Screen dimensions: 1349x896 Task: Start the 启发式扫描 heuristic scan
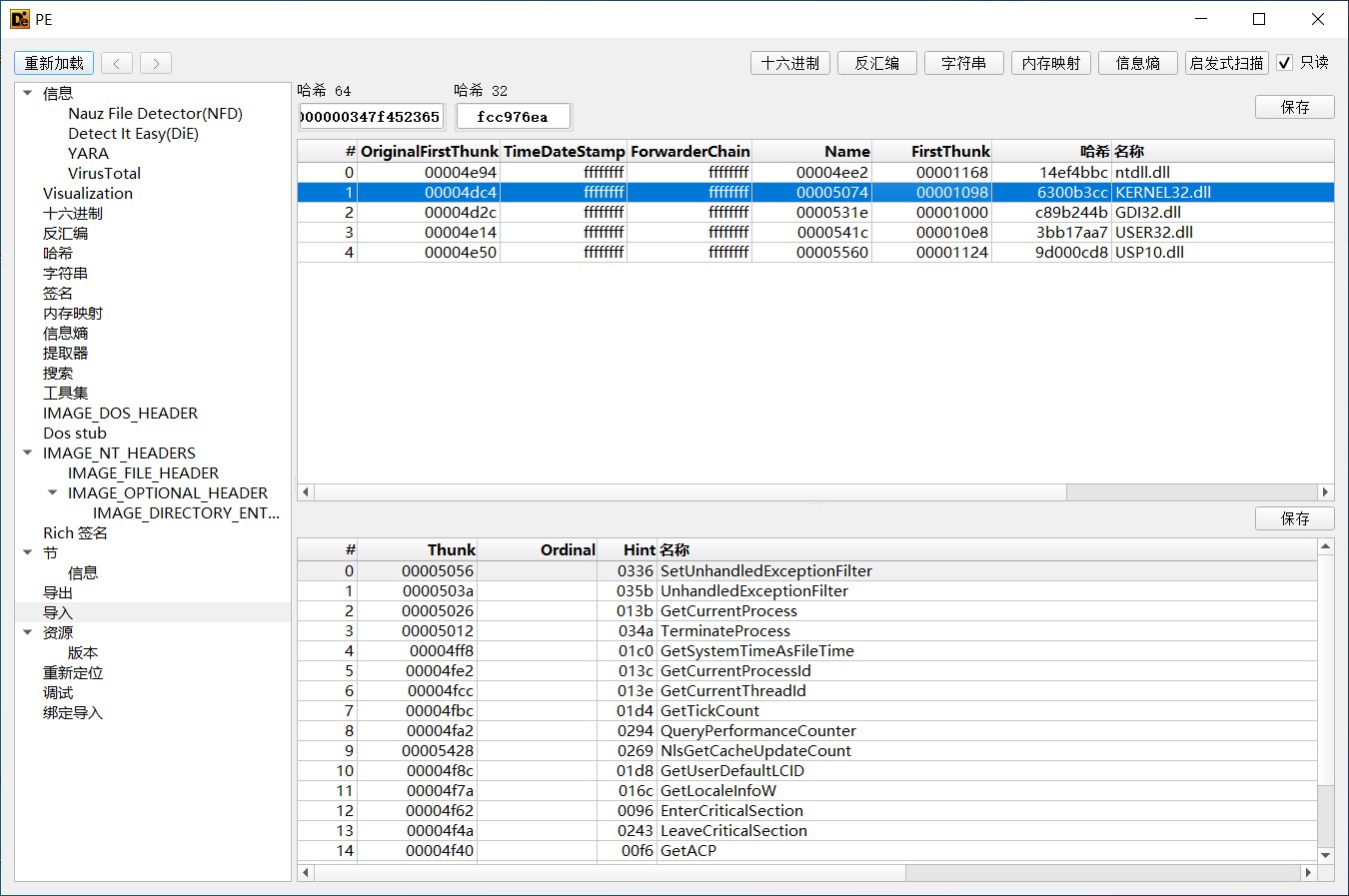(x=1227, y=63)
